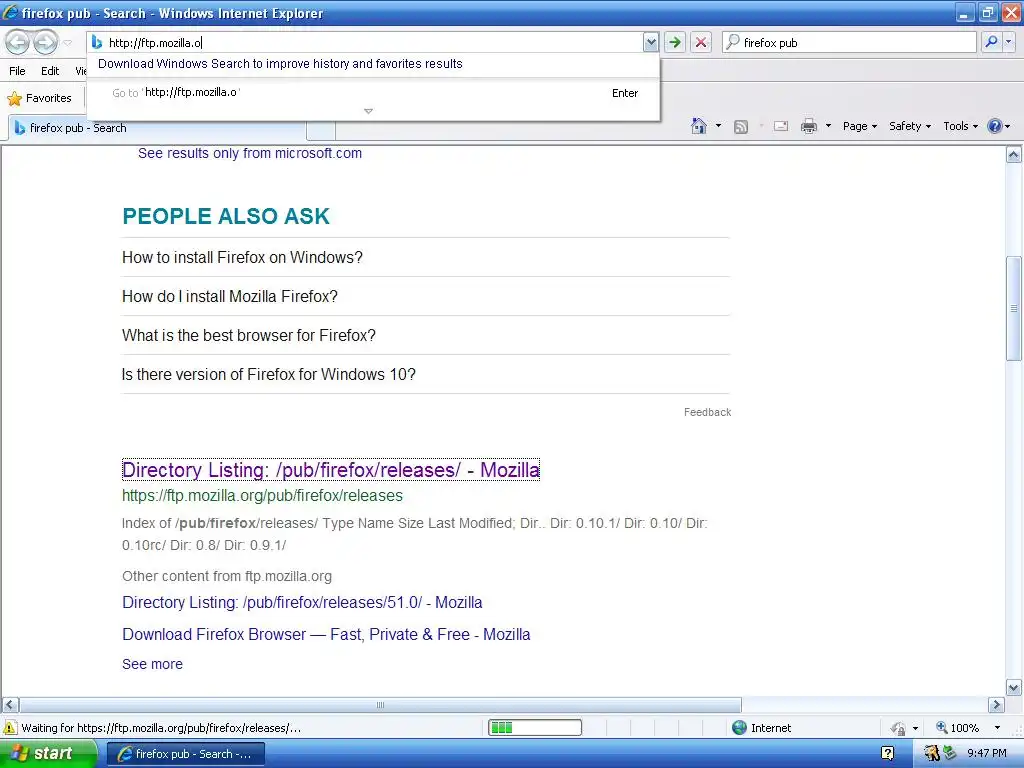The width and height of the screenshot is (1024, 768).
Task: Open the Tools menu
Action: [x=960, y=126]
